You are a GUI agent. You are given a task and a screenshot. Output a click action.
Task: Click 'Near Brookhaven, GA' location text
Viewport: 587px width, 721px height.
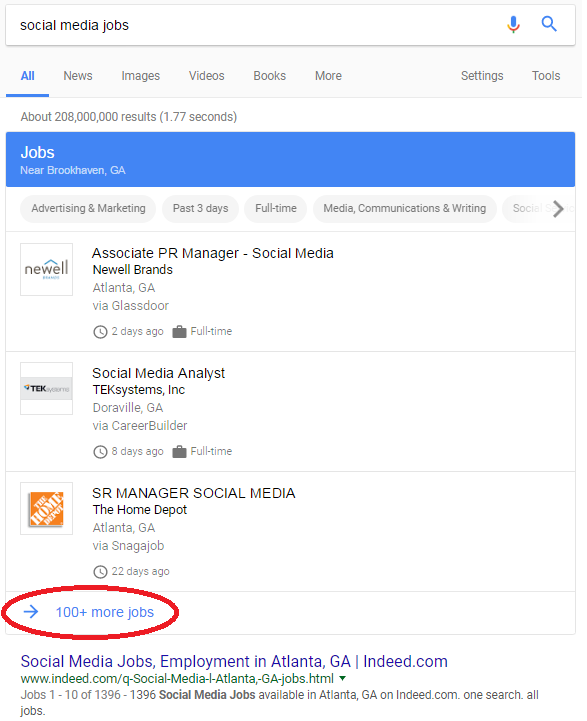click(73, 171)
